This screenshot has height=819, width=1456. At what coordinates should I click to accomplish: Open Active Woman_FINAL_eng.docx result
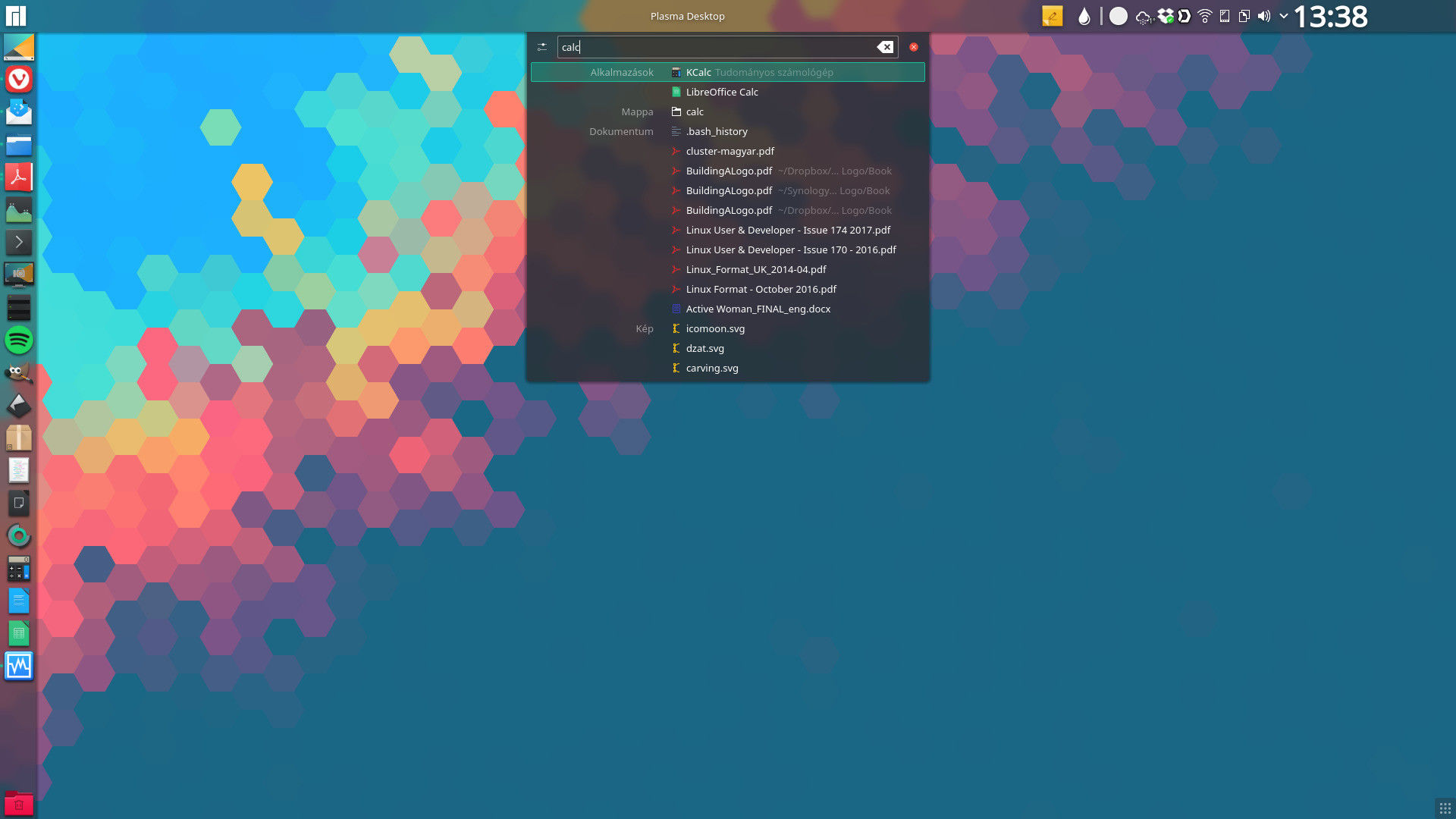point(728,309)
